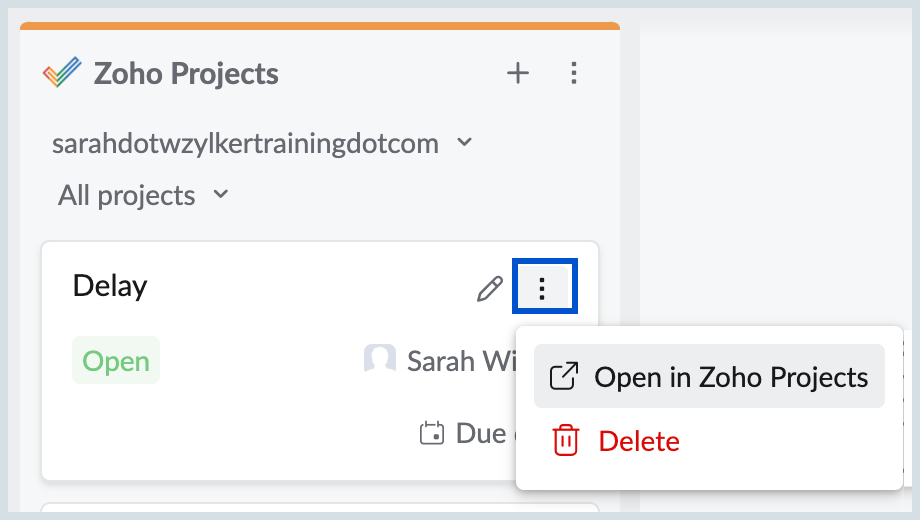
Task: Click the assignee avatar icon beside Sarah
Action: tap(379, 360)
